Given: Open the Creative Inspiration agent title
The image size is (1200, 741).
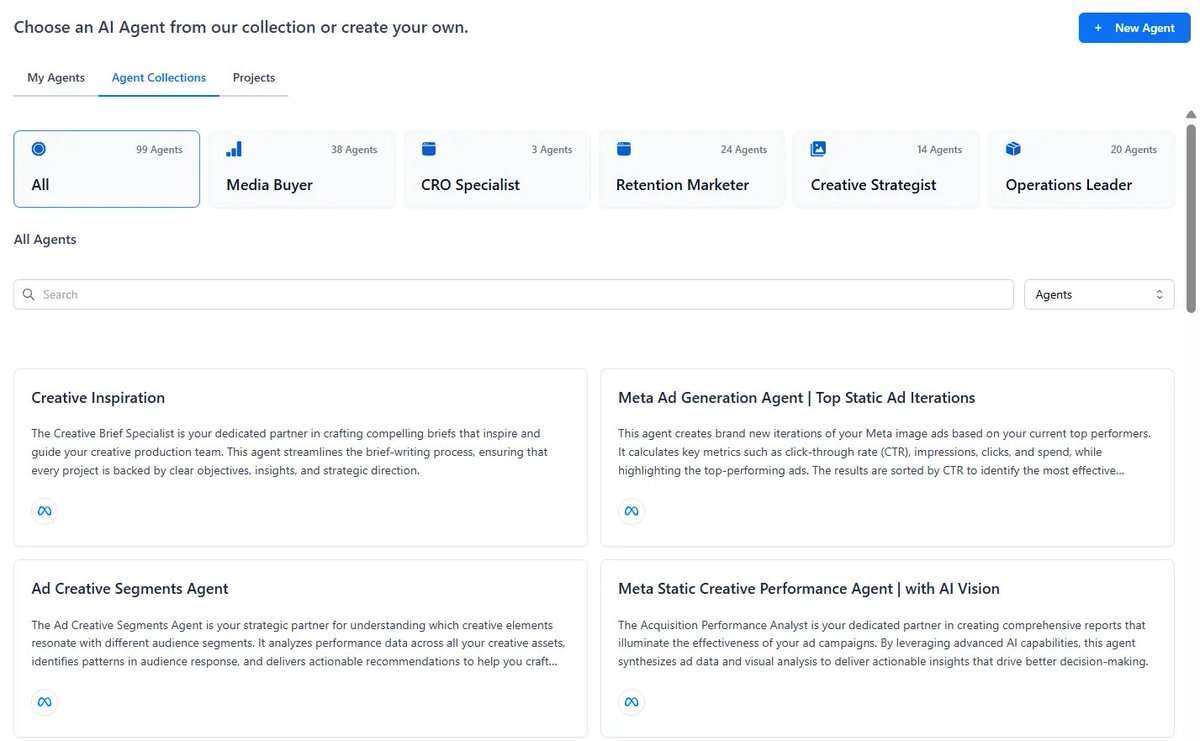Looking at the screenshot, I should tap(98, 398).
